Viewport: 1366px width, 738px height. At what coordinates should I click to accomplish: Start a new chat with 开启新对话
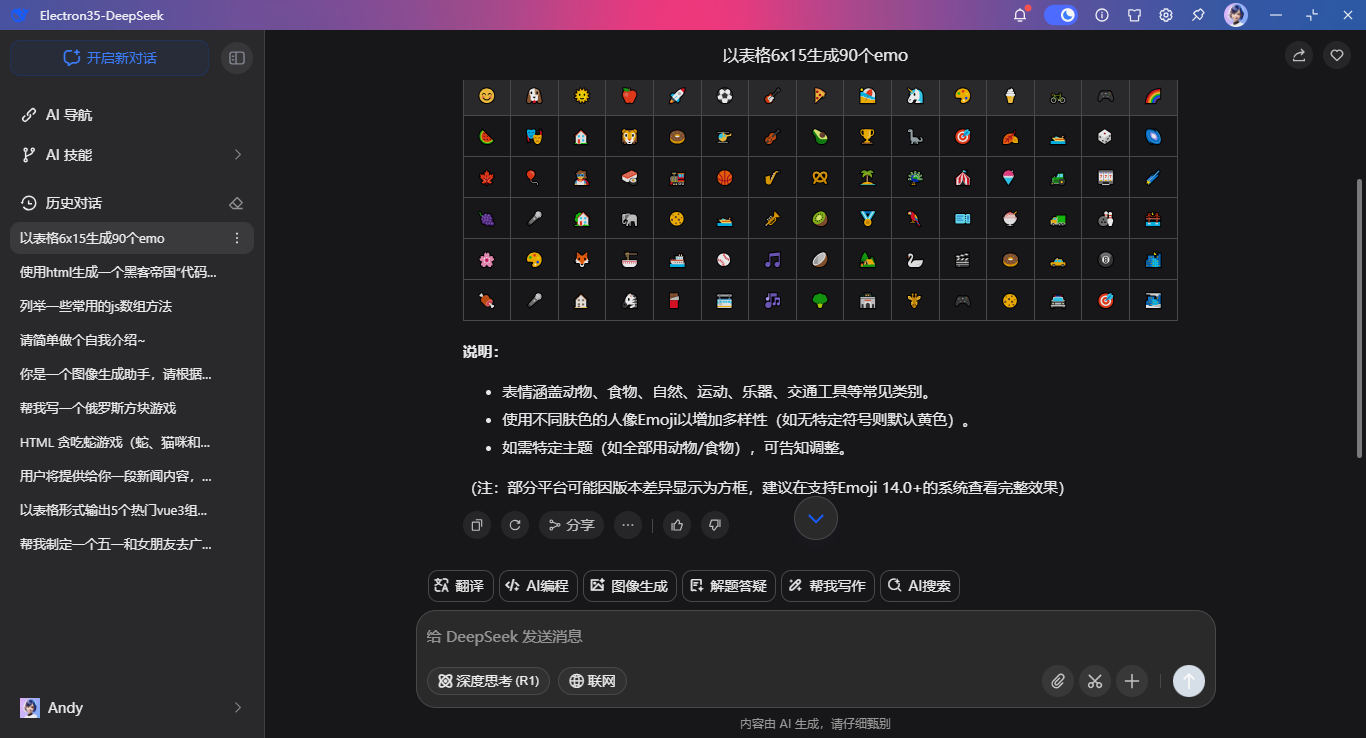(108, 57)
